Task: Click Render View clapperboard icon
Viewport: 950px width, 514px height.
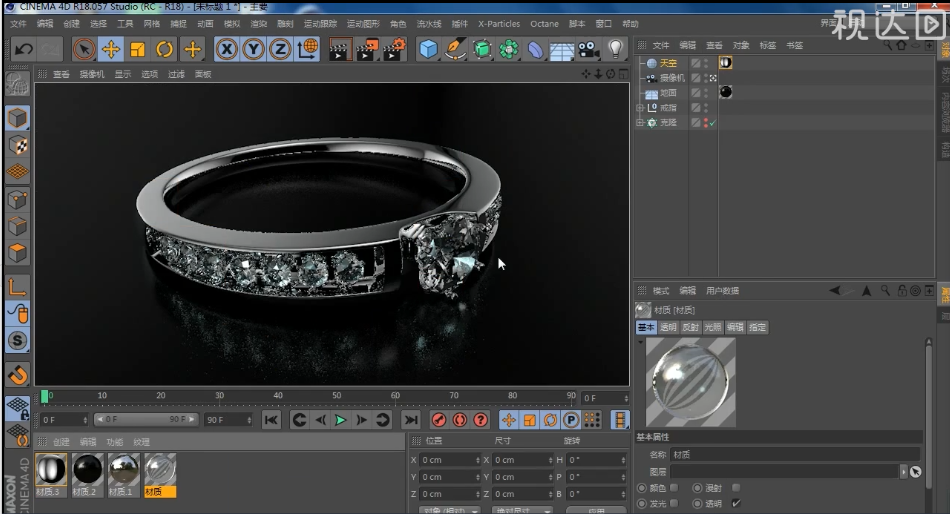Action: click(x=340, y=49)
